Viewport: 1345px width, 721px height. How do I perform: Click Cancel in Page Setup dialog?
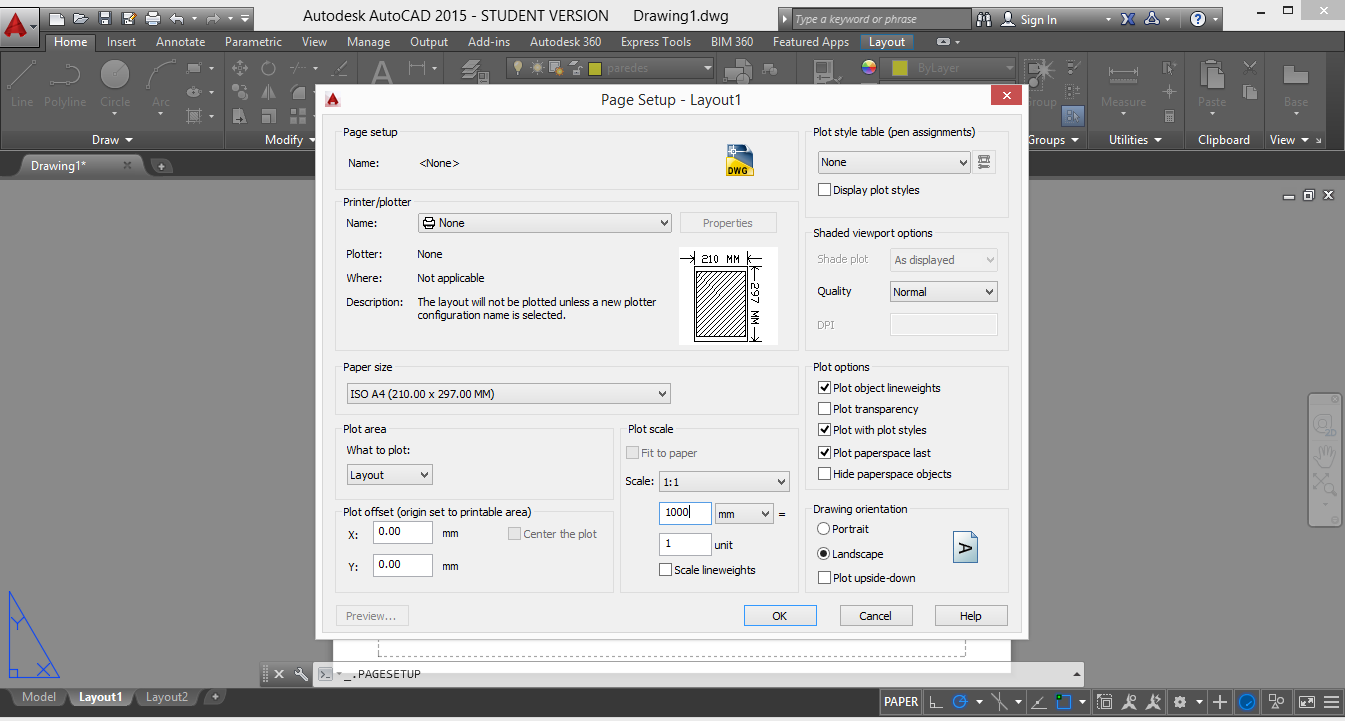pos(876,616)
